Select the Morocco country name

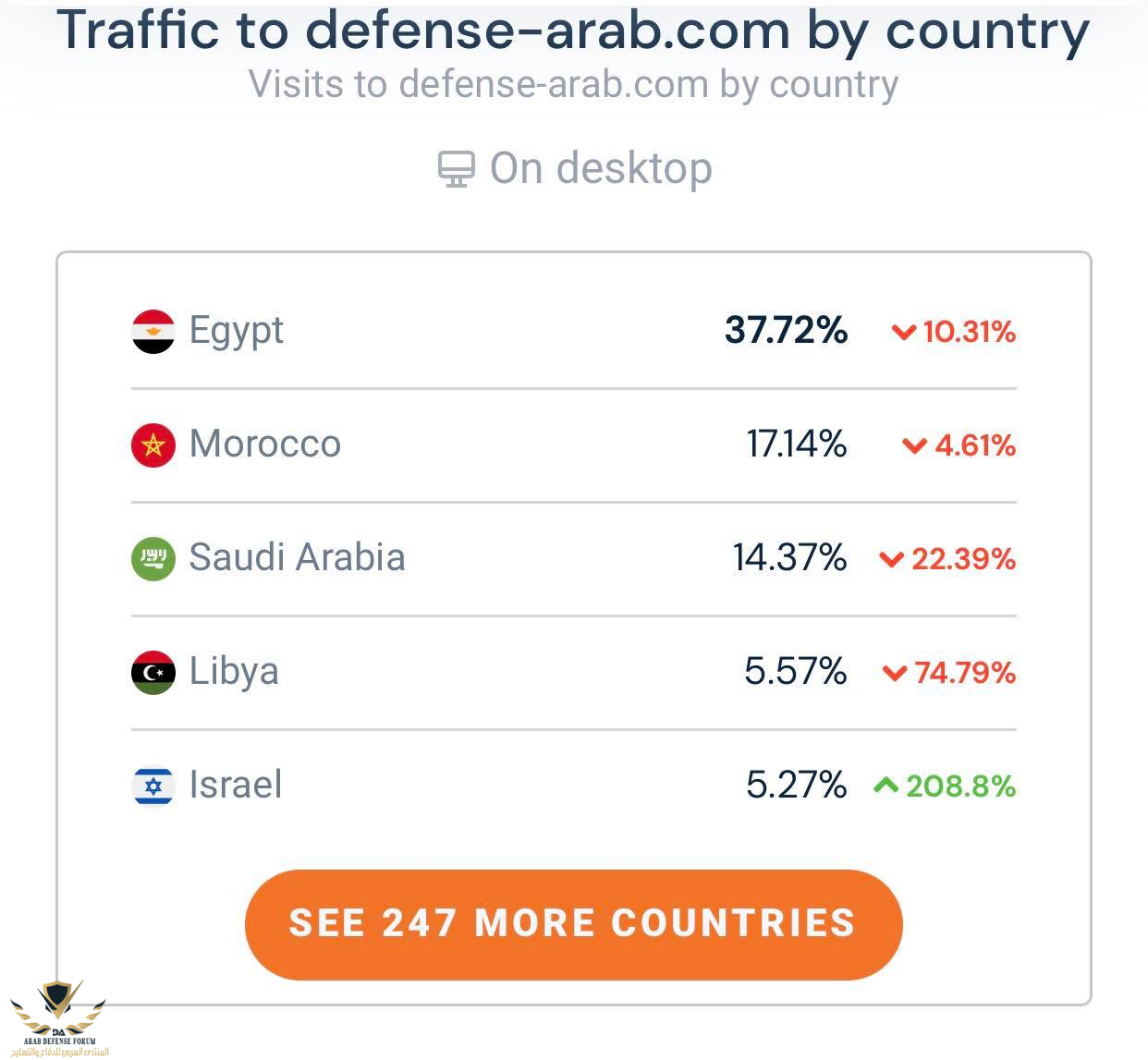pyautogui.click(x=264, y=445)
